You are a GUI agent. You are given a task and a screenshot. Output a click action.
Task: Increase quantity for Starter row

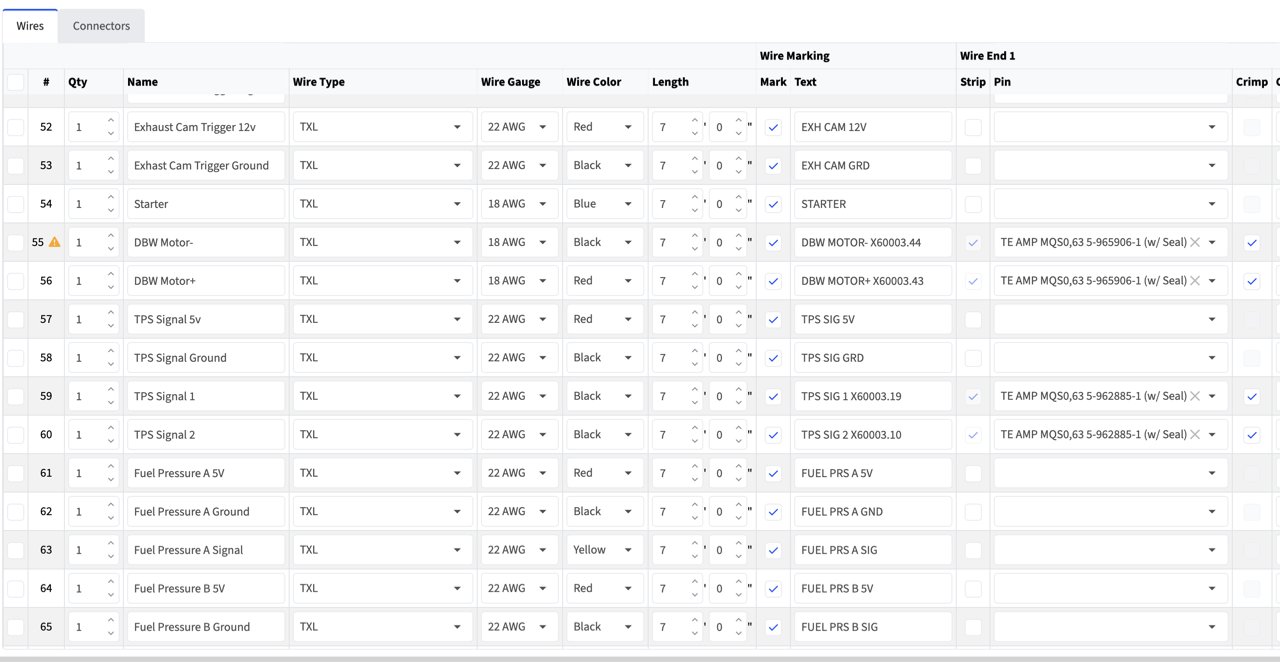pyautogui.click(x=111, y=198)
